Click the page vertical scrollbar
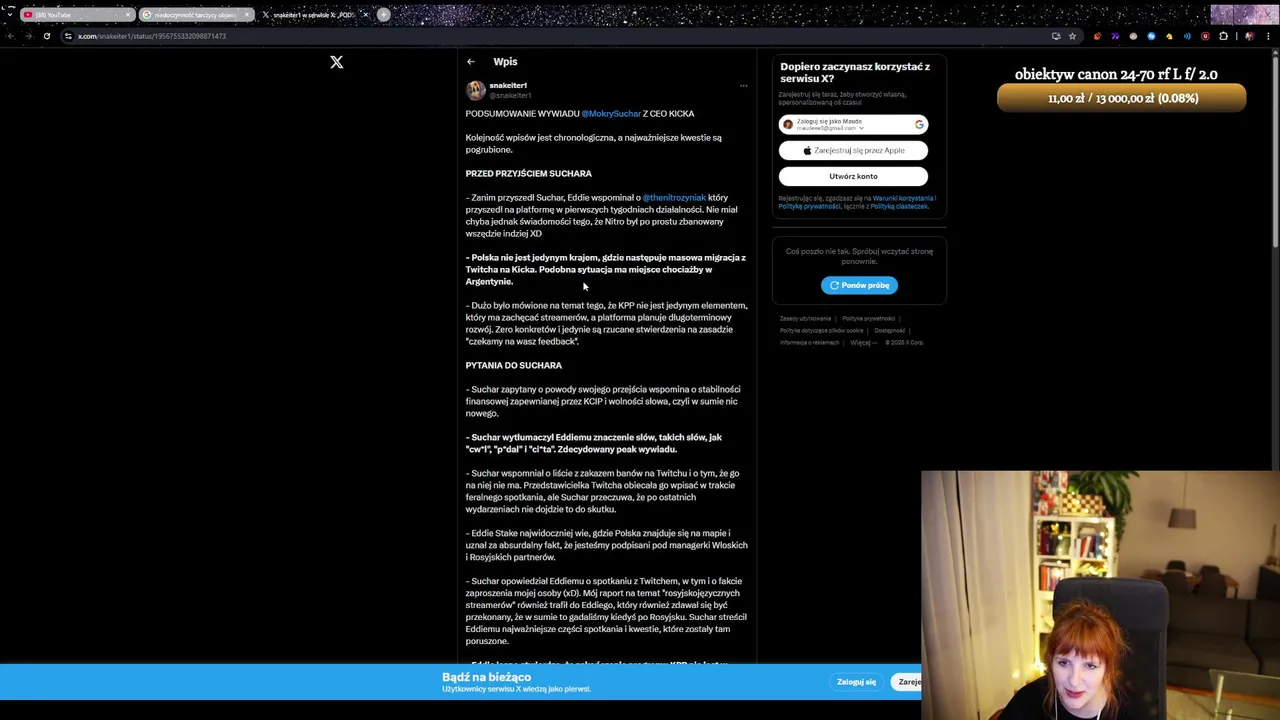1280x720 pixels. coord(1274,150)
